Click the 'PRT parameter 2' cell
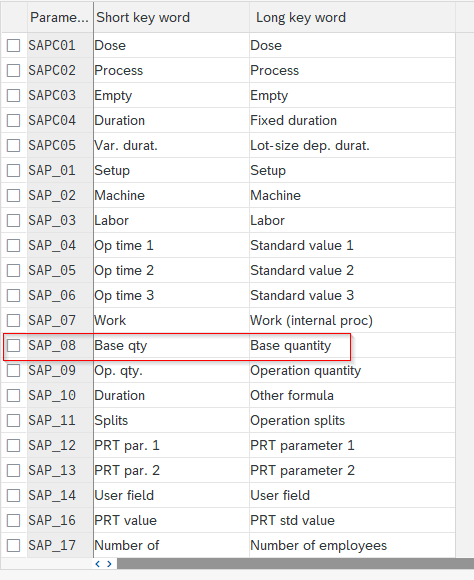The width and height of the screenshot is (474, 580). pyautogui.click(x=352, y=471)
